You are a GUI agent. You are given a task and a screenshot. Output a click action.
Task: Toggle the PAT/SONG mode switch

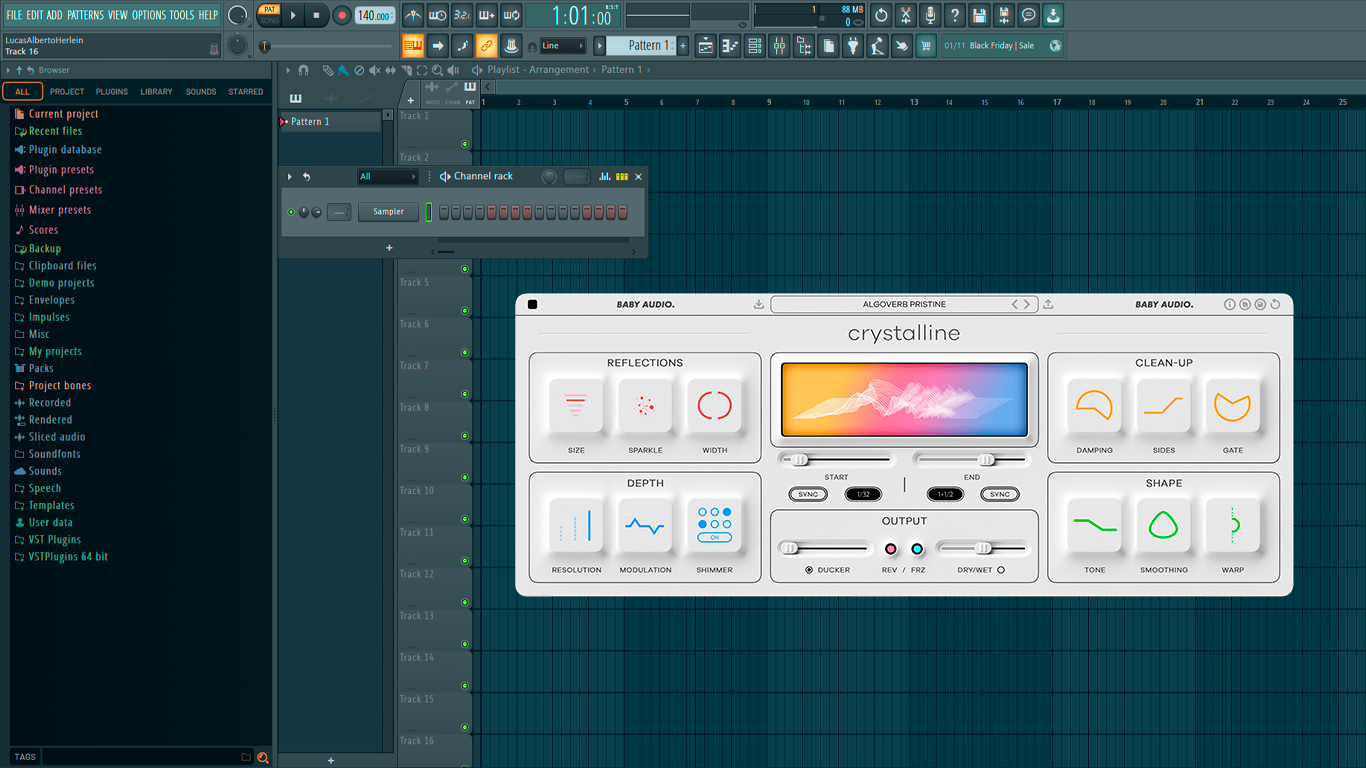[x=269, y=15]
